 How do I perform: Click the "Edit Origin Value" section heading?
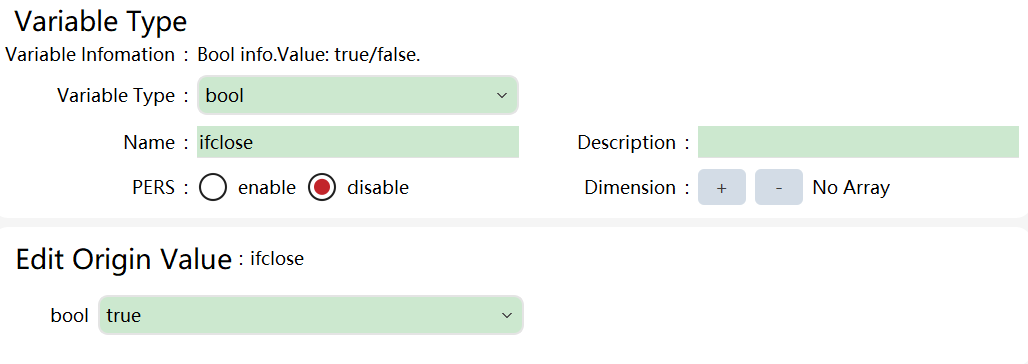tap(123, 259)
